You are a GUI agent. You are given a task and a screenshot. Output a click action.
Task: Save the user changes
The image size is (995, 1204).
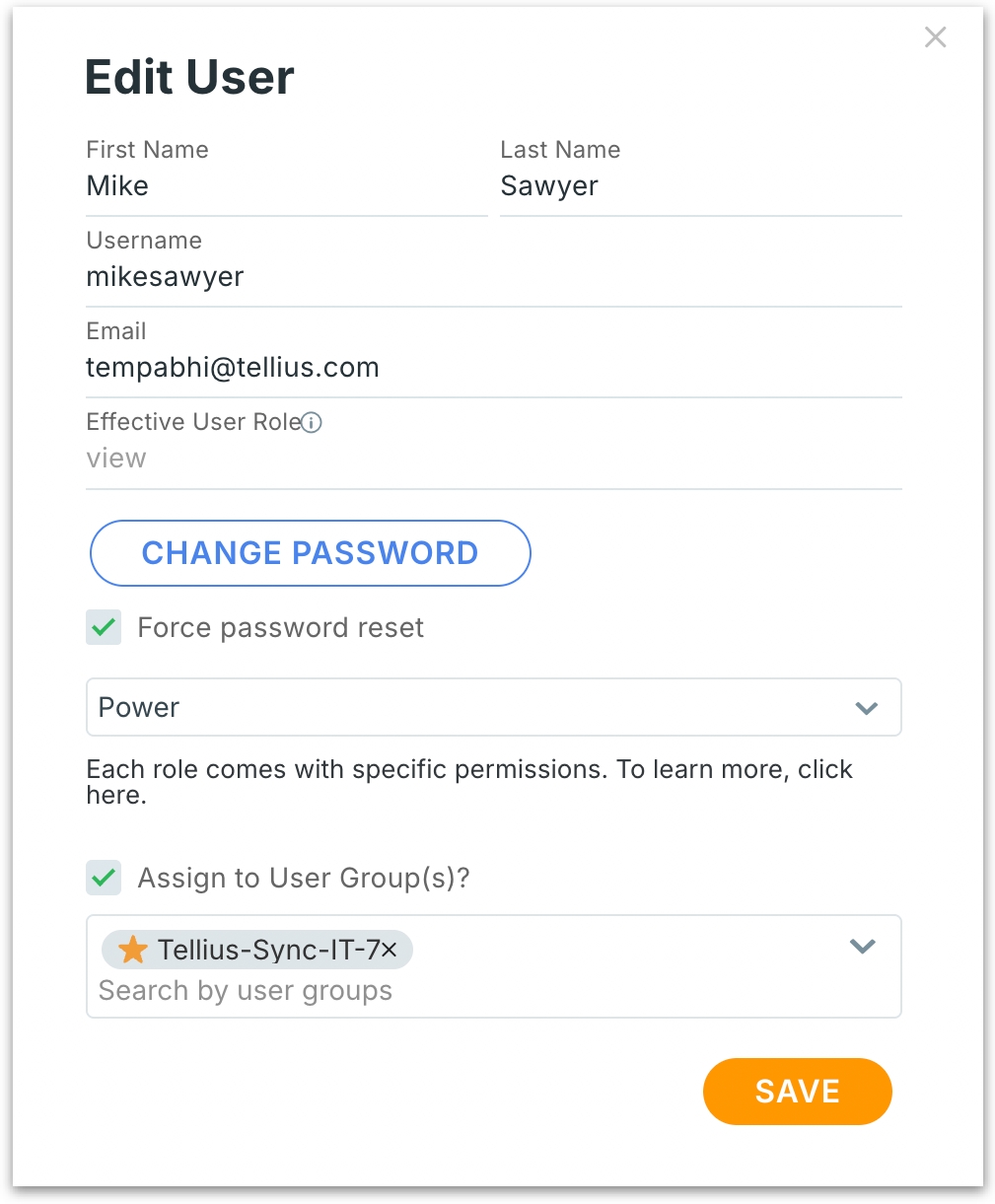(797, 1091)
